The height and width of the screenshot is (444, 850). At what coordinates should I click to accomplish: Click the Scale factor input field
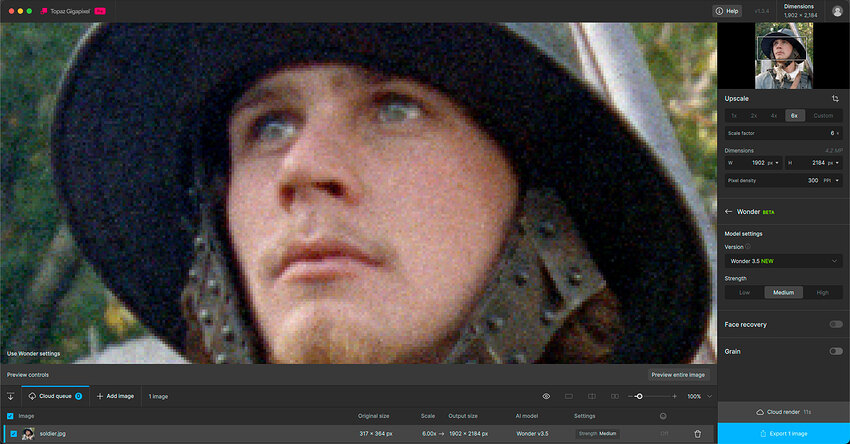click(783, 133)
